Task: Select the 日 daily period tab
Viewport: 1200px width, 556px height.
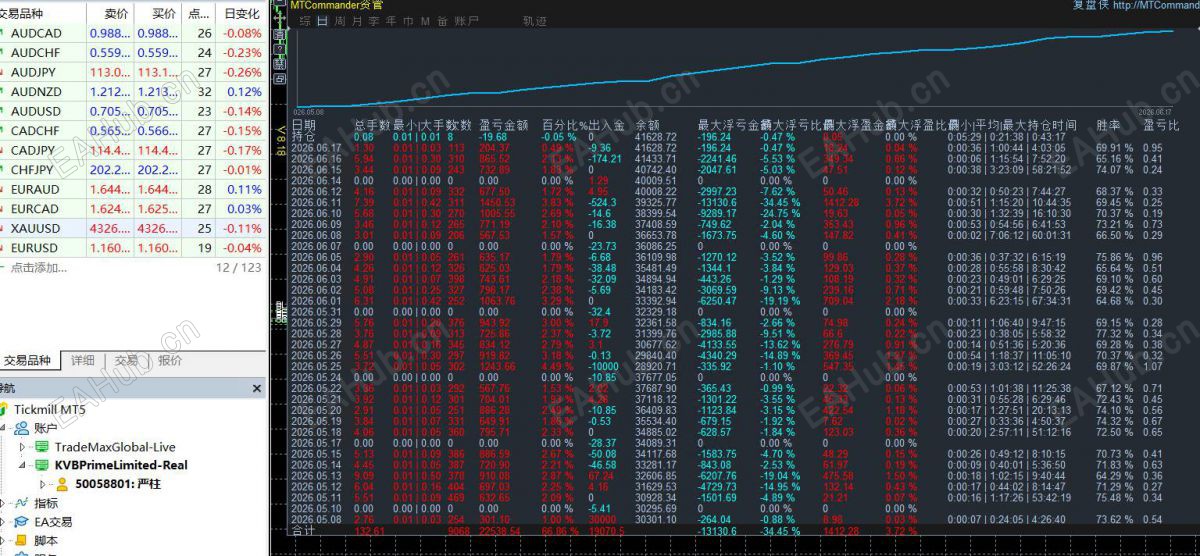Action: point(322,20)
